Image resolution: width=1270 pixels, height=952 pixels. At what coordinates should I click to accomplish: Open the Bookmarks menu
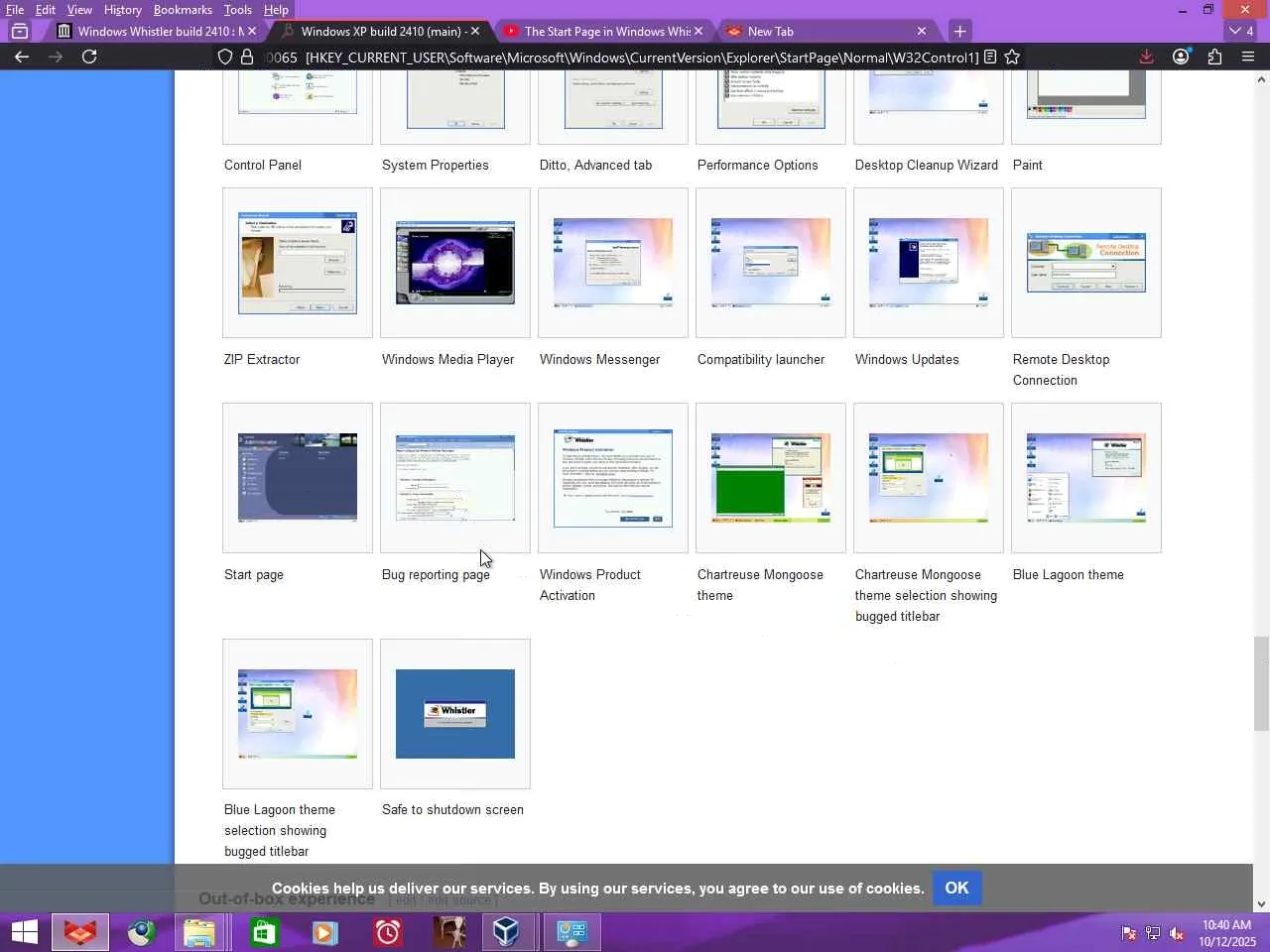pyautogui.click(x=183, y=10)
